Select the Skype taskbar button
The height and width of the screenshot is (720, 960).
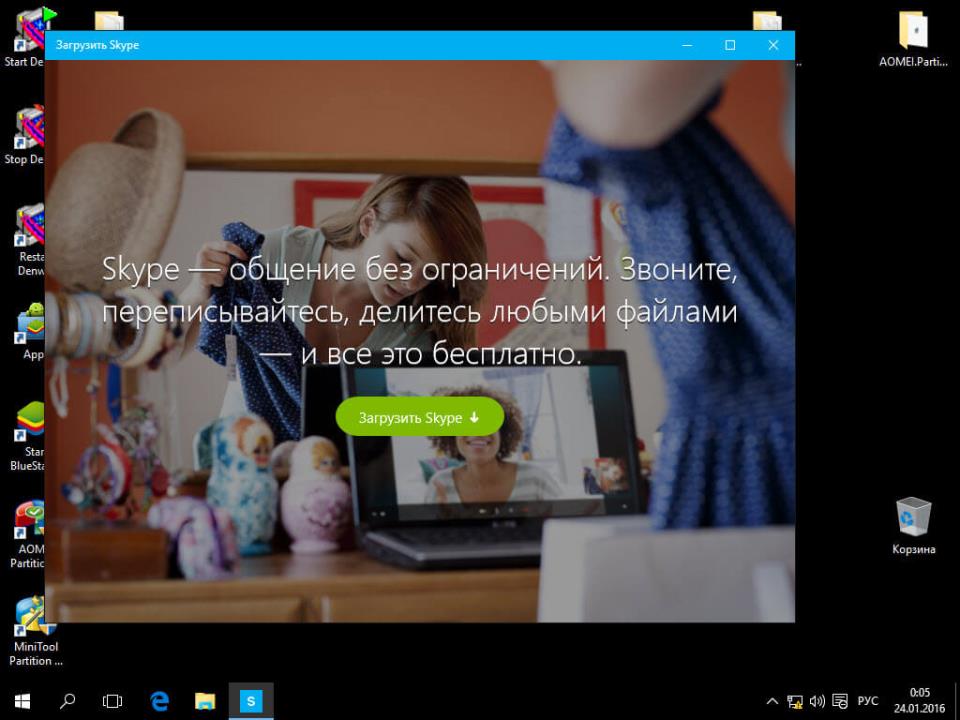(x=251, y=701)
